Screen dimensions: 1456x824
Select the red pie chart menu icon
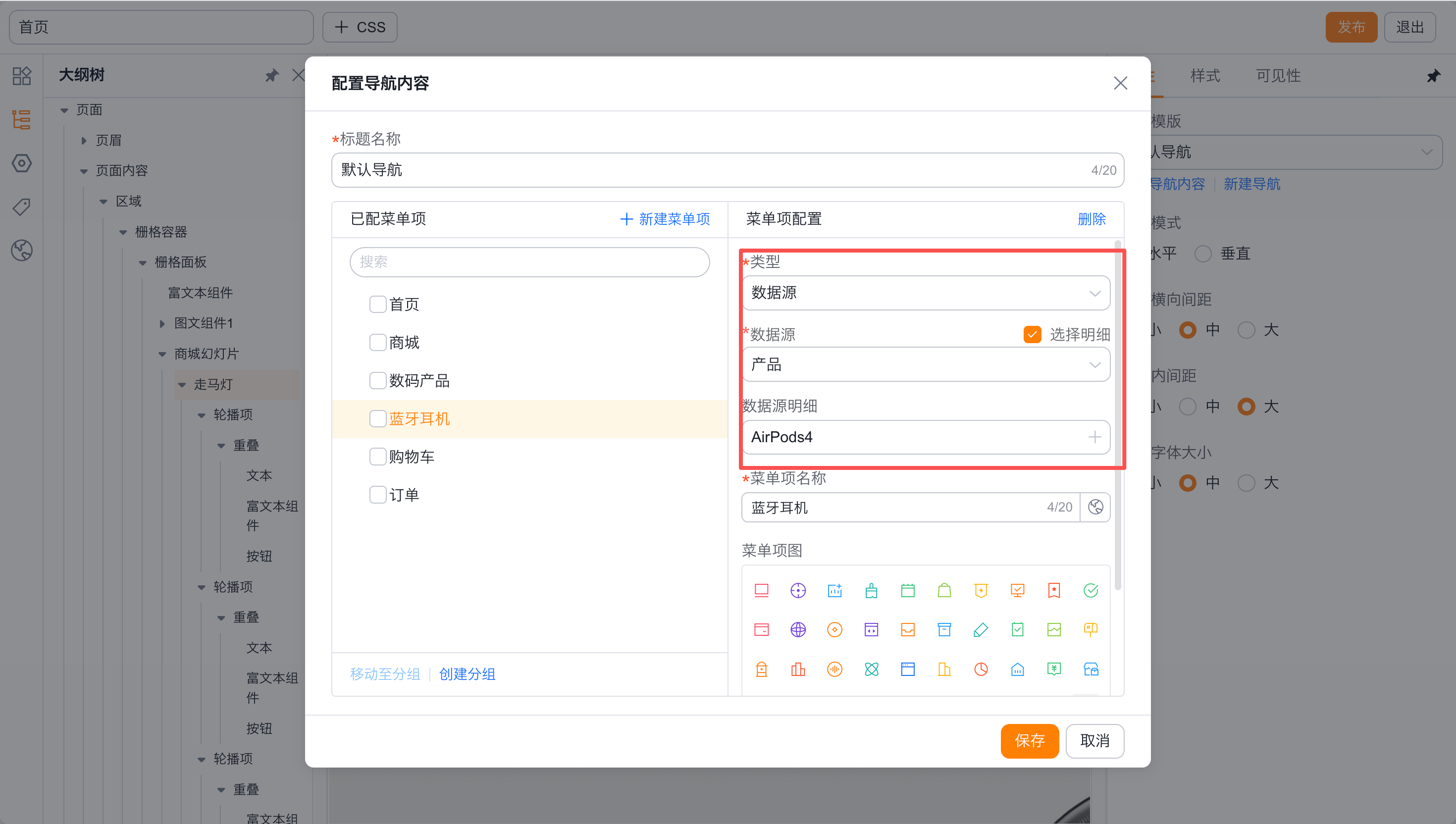tap(981, 669)
